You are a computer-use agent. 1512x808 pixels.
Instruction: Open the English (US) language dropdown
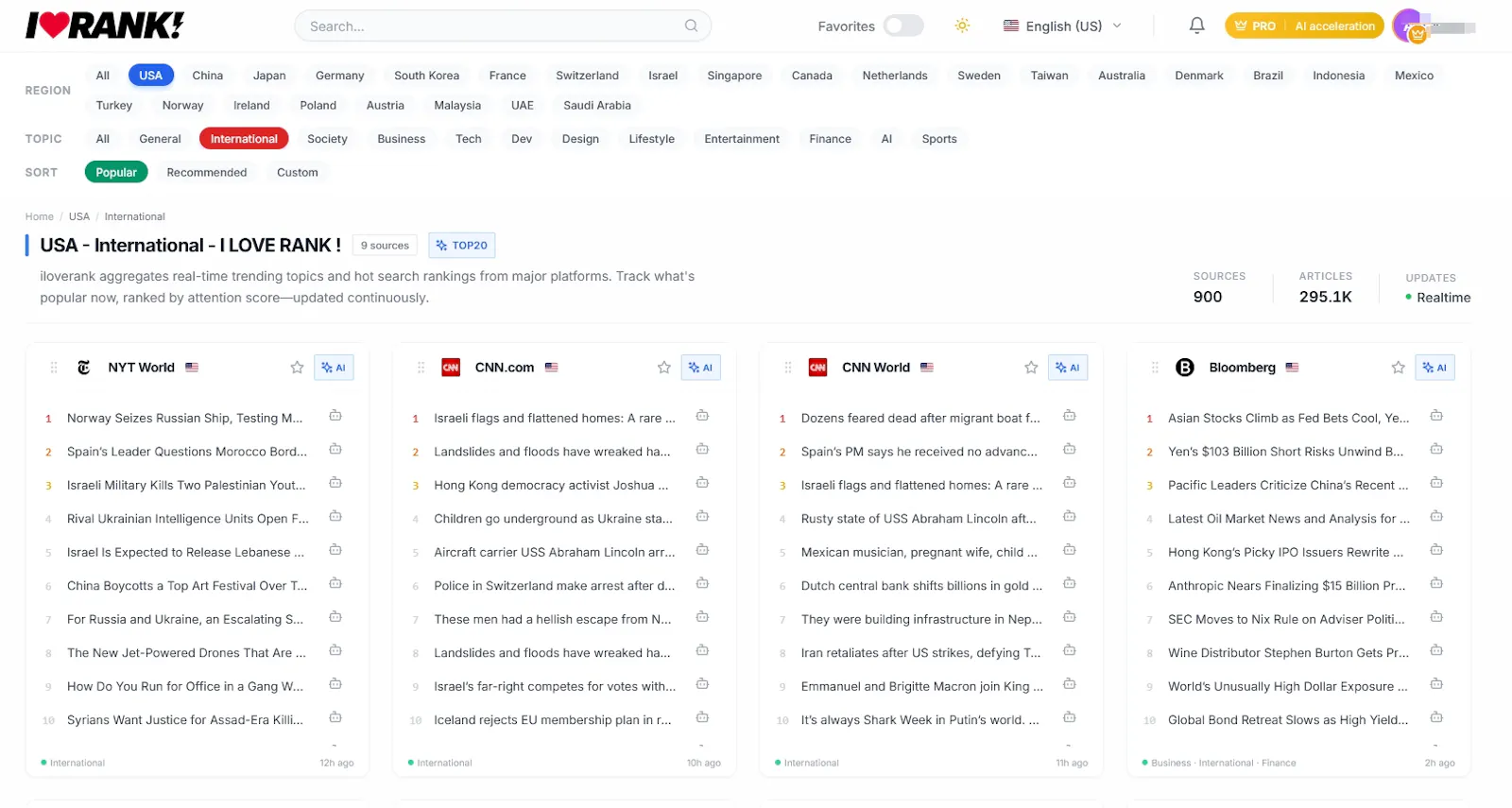[x=1063, y=26]
